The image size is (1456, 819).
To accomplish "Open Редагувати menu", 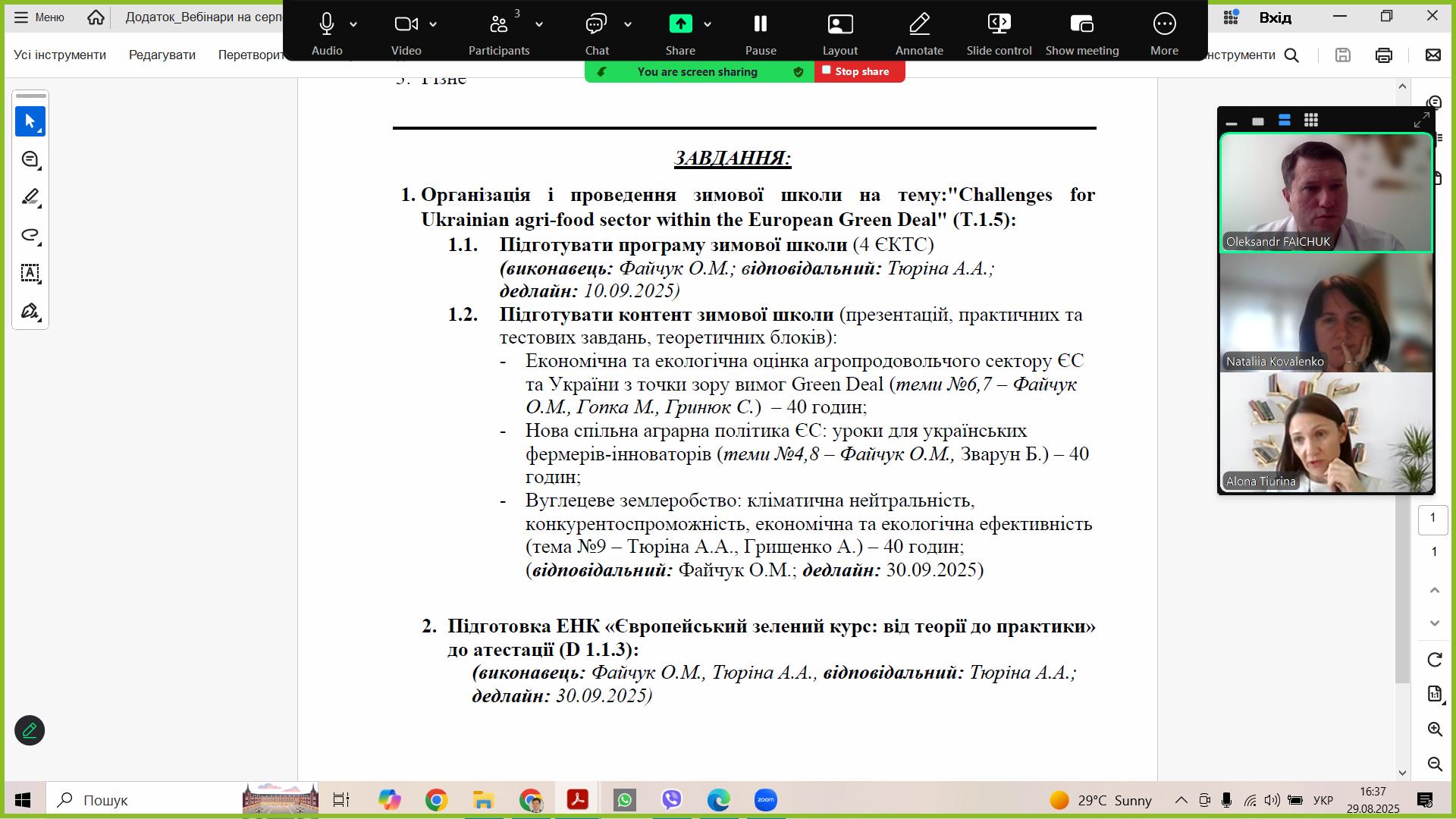I will 162,55.
